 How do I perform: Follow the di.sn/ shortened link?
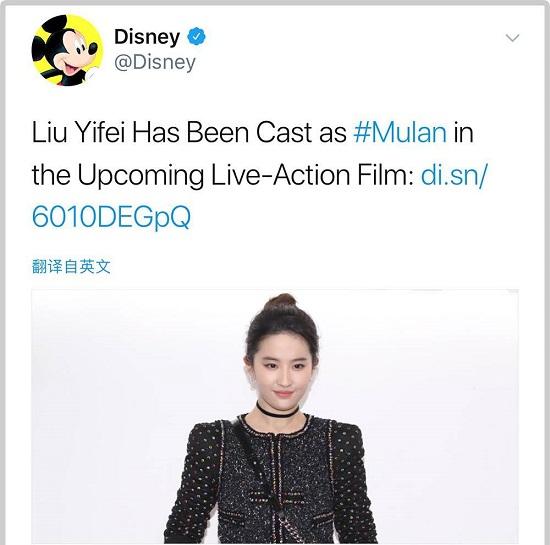pos(454,175)
